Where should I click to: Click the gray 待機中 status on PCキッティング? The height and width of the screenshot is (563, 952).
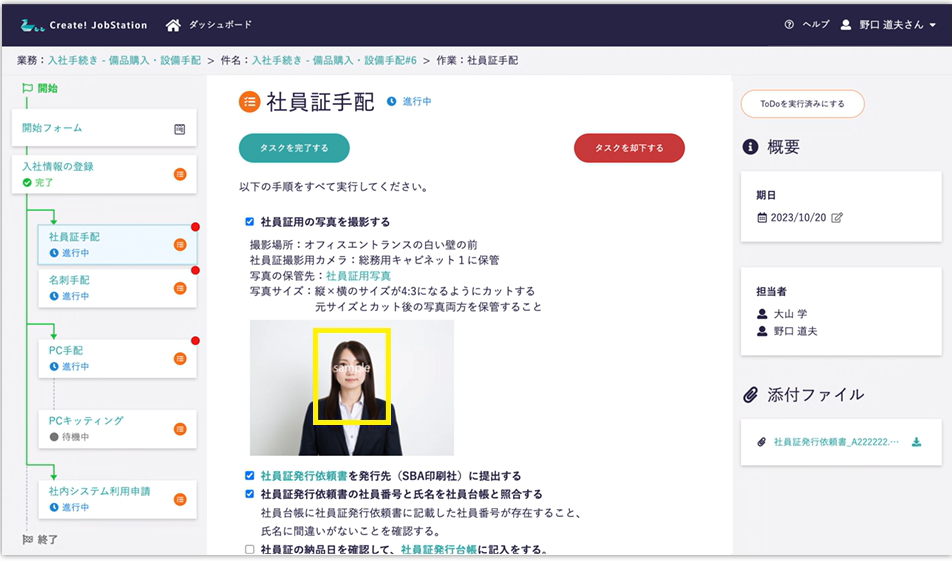point(69,437)
